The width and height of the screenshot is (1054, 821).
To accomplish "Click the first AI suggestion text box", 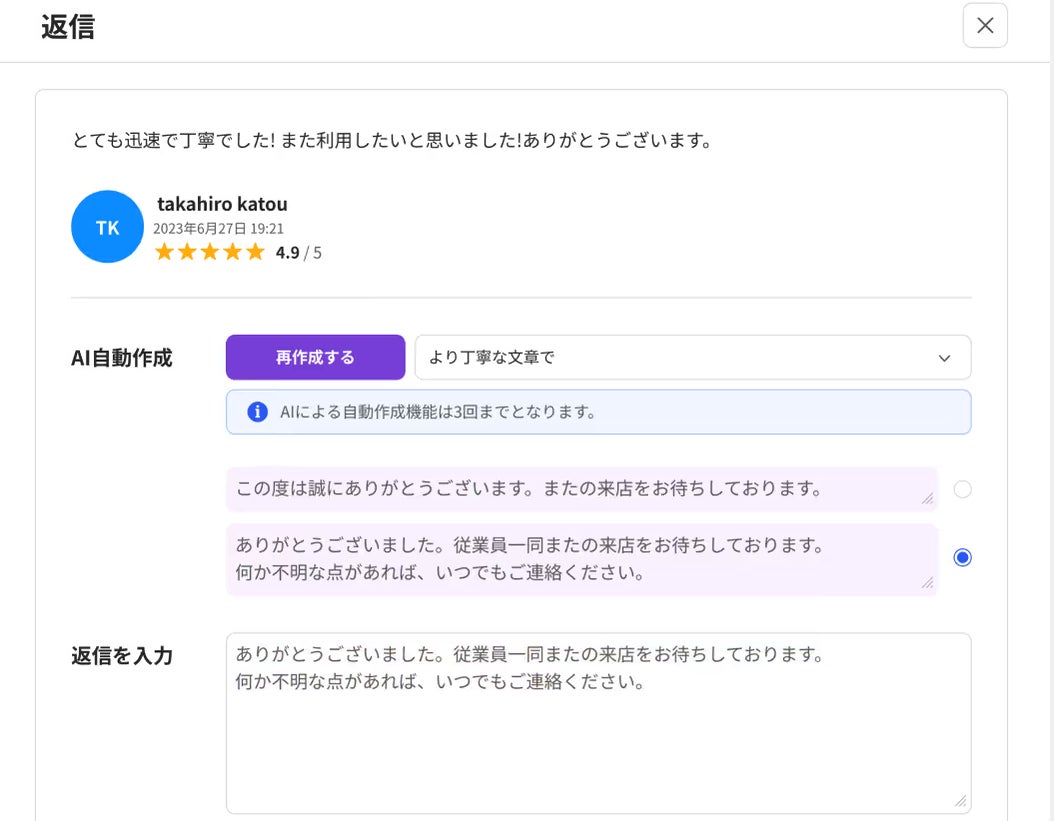I will click(580, 490).
